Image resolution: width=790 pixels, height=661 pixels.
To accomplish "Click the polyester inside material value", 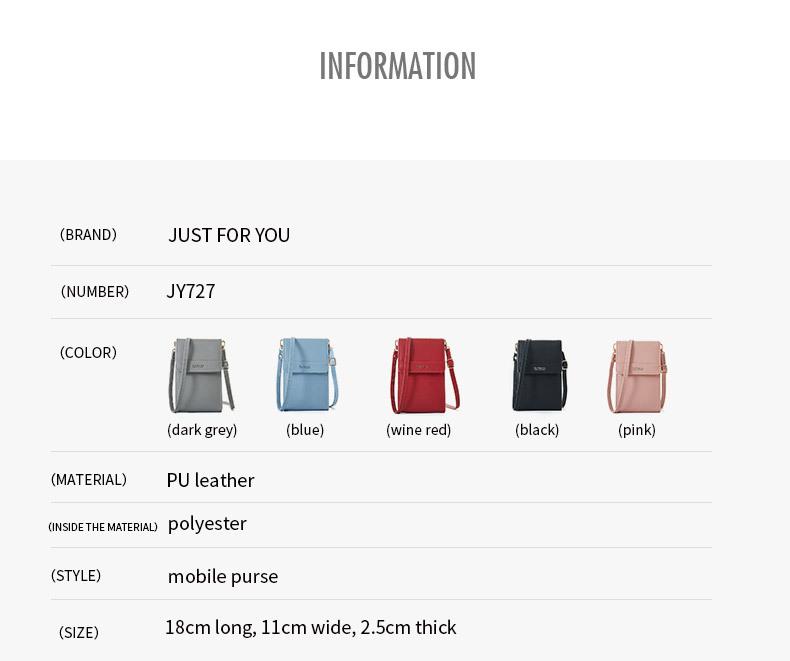I will 207,524.
